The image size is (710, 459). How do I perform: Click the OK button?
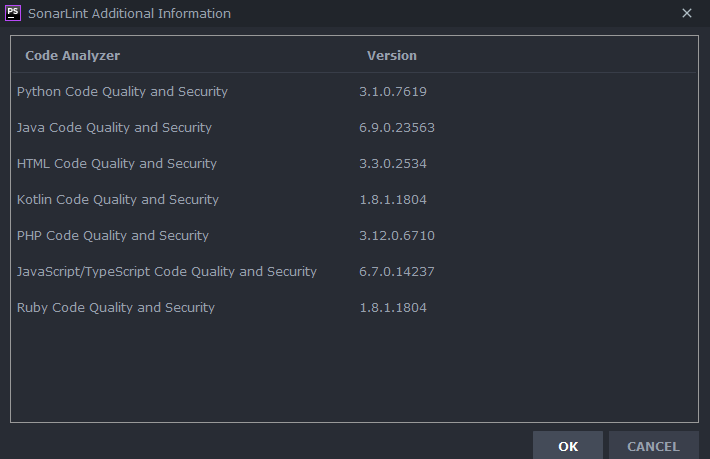click(568, 446)
